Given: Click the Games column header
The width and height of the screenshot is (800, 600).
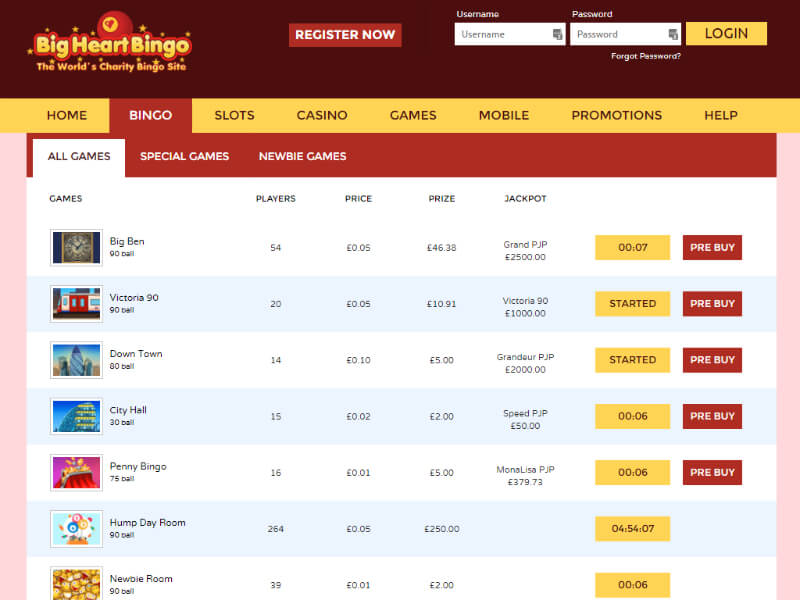Looking at the screenshot, I should [x=65, y=198].
